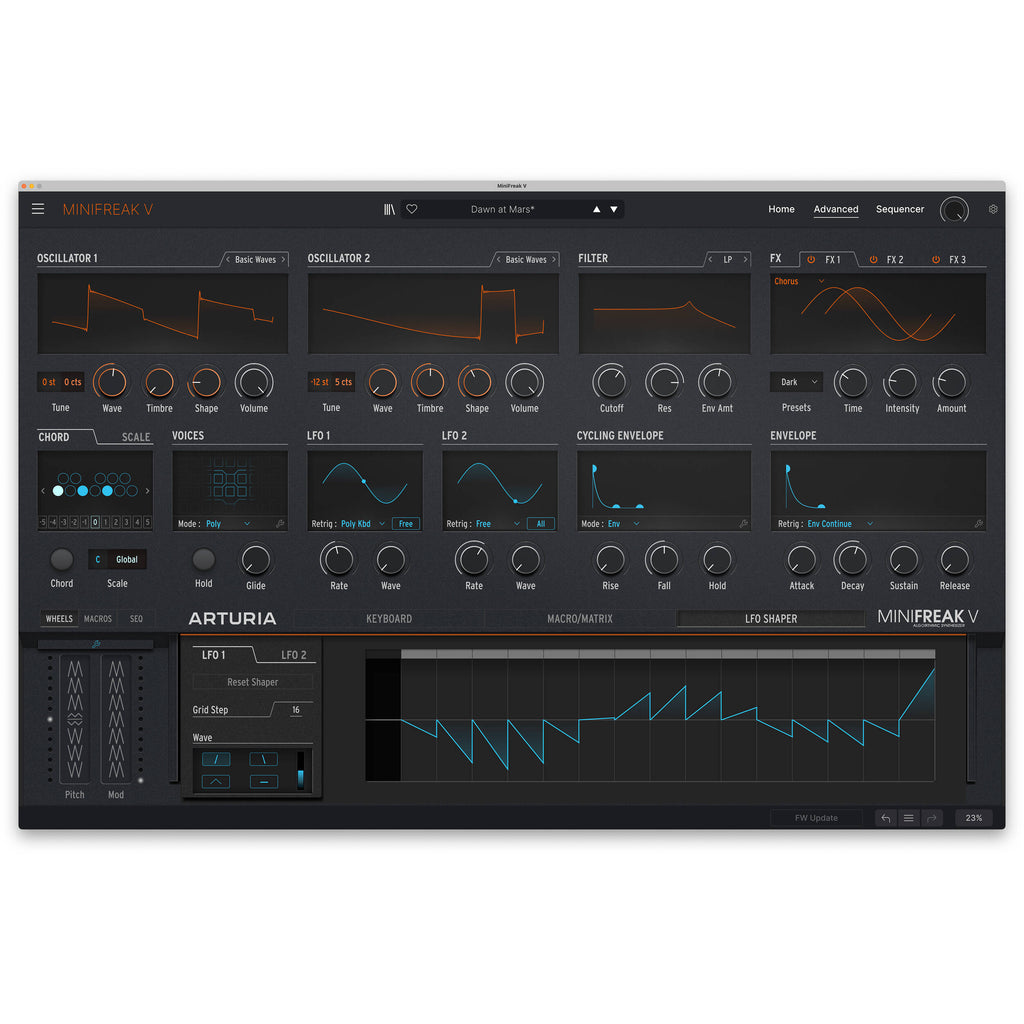Screen dimensions: 1024x1024
Task: Expand the Voices Mode Poly dropdown
Action: point(247,524)
